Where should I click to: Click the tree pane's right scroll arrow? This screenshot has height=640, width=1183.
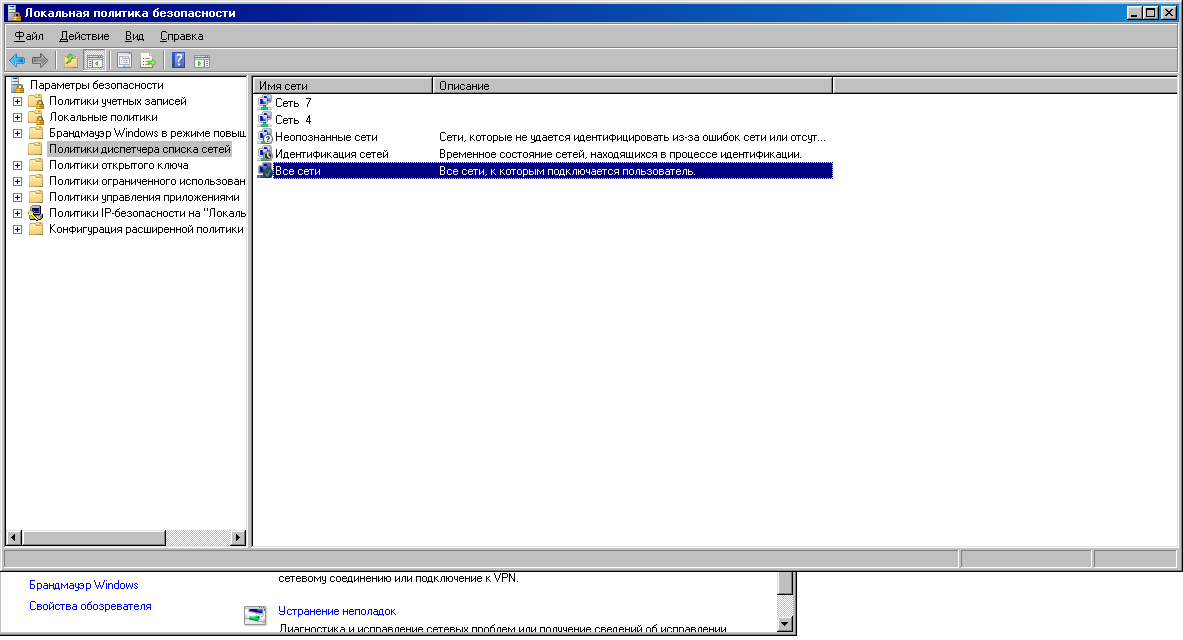238,538
